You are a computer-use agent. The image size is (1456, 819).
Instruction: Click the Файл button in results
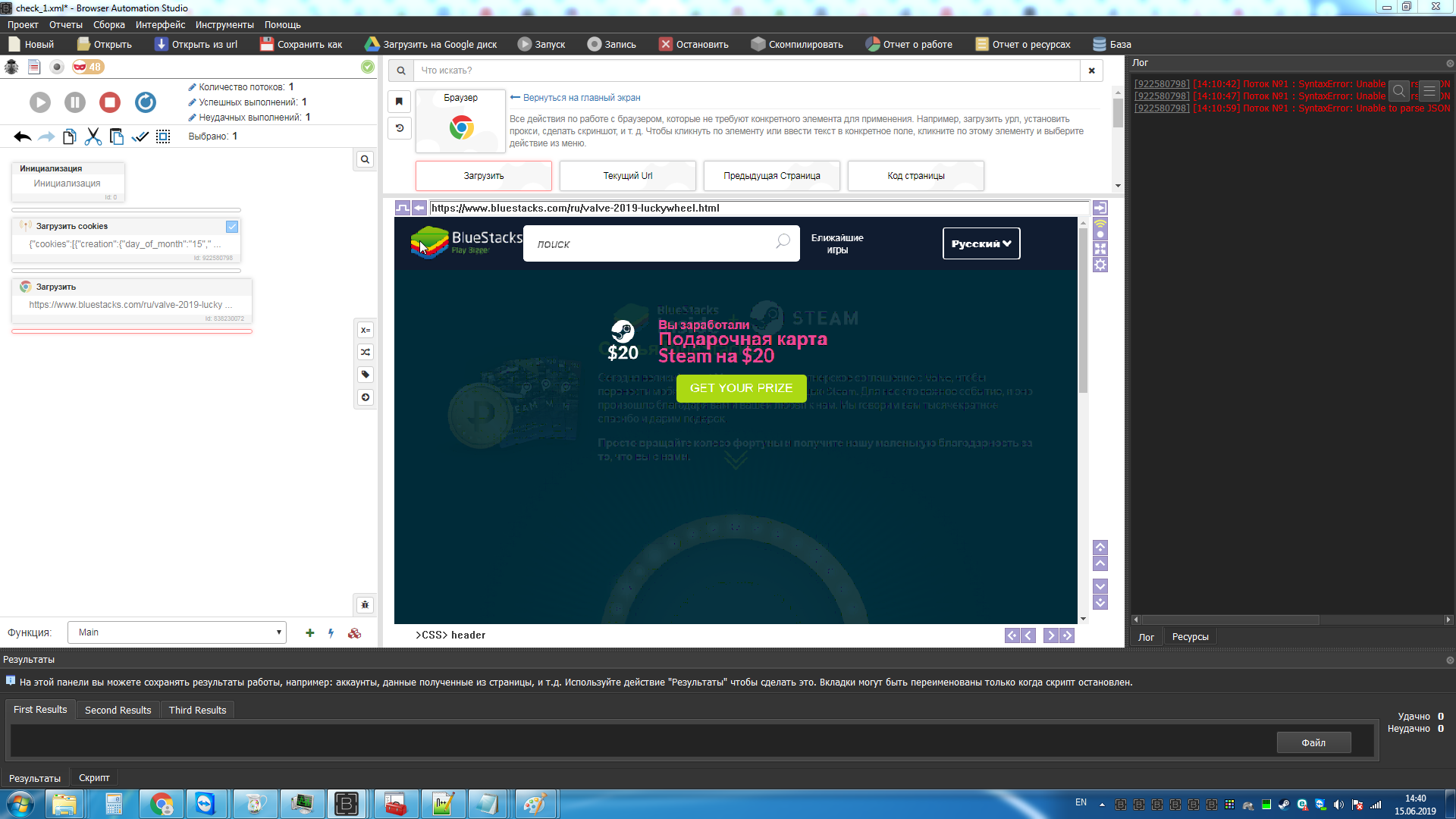coord(1314,742)
